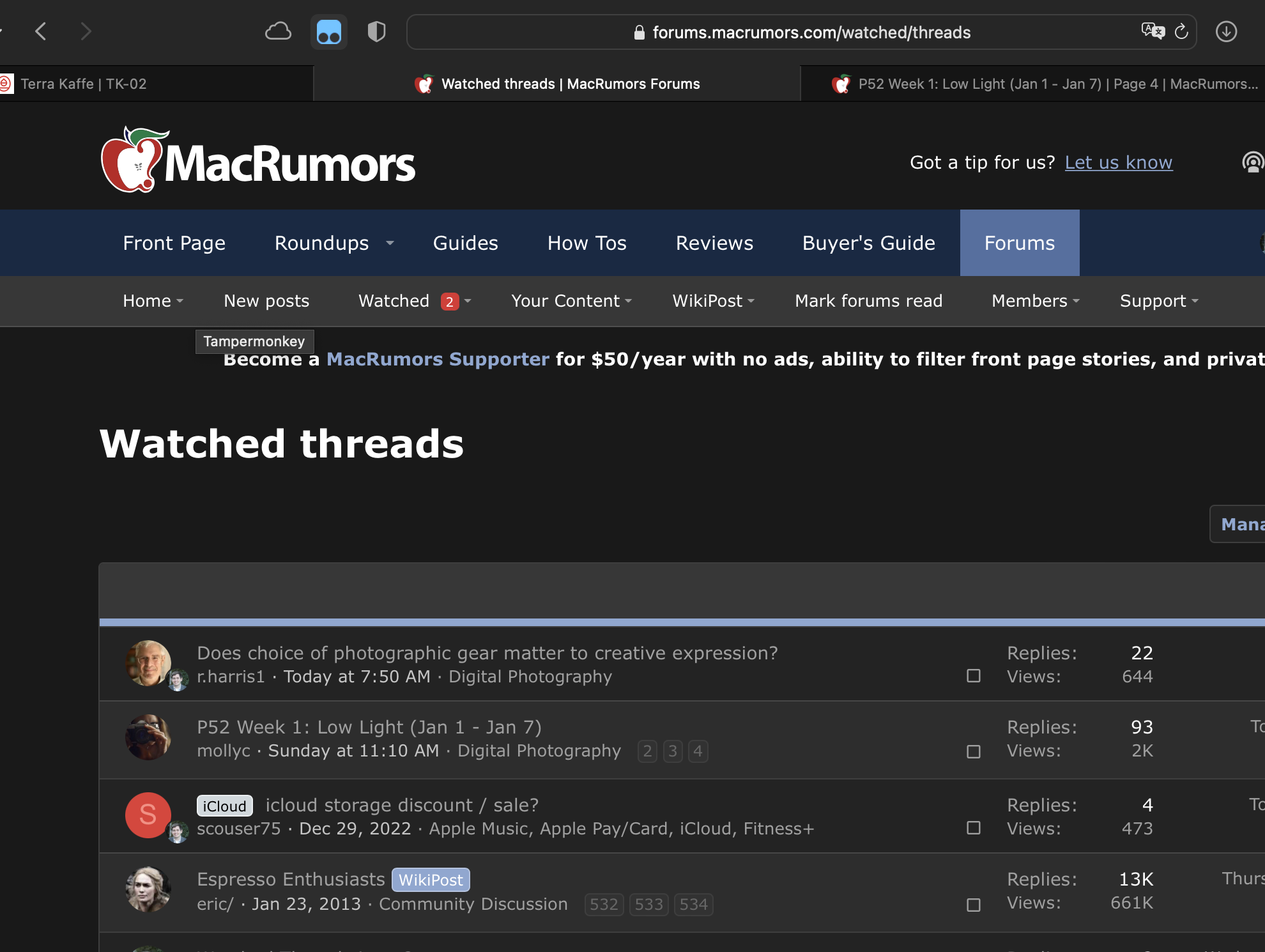
Task: Click the favicon on the Terra Kaffe tab
Action: pos(6,84)
